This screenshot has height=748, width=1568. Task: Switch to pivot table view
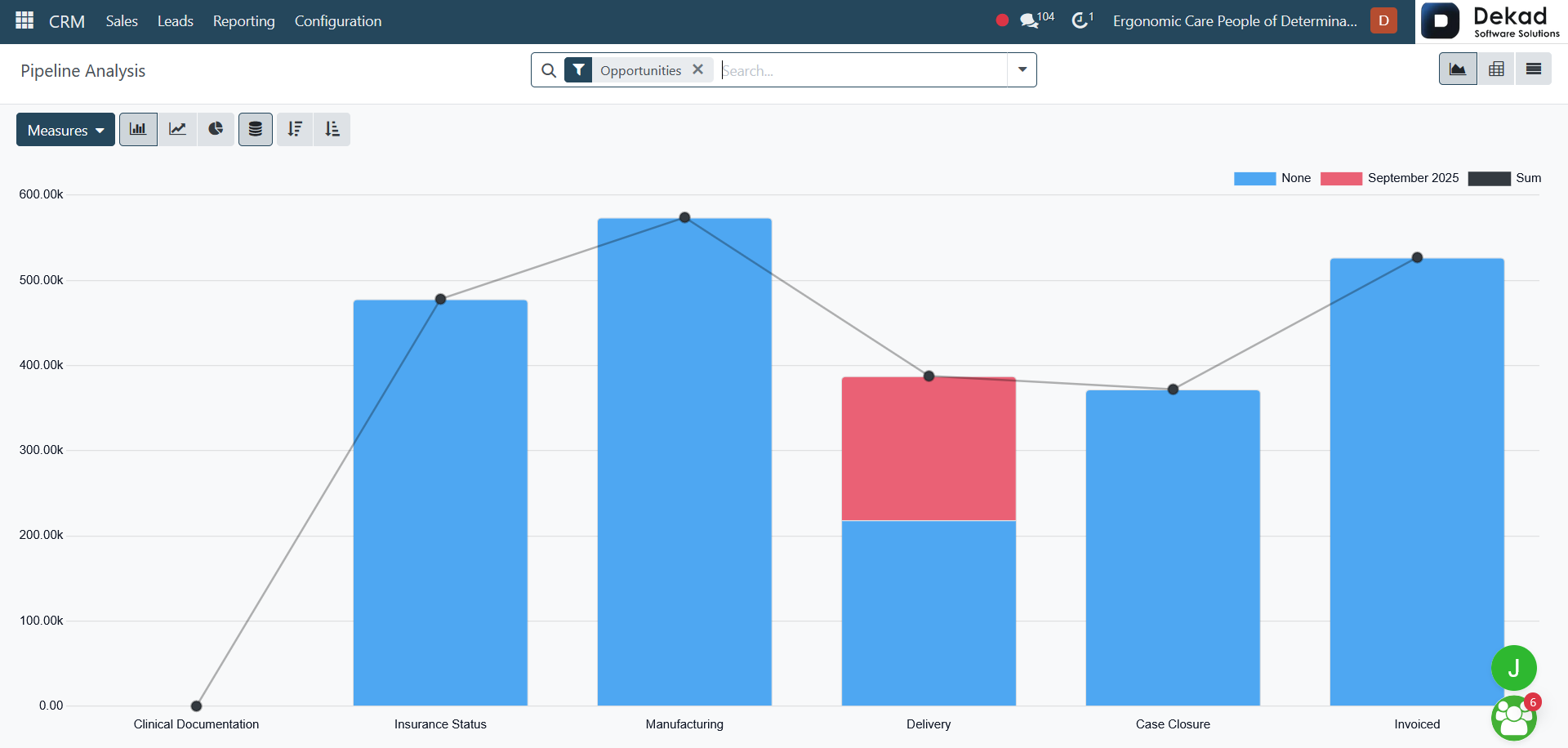click(x=1496, y=69)
